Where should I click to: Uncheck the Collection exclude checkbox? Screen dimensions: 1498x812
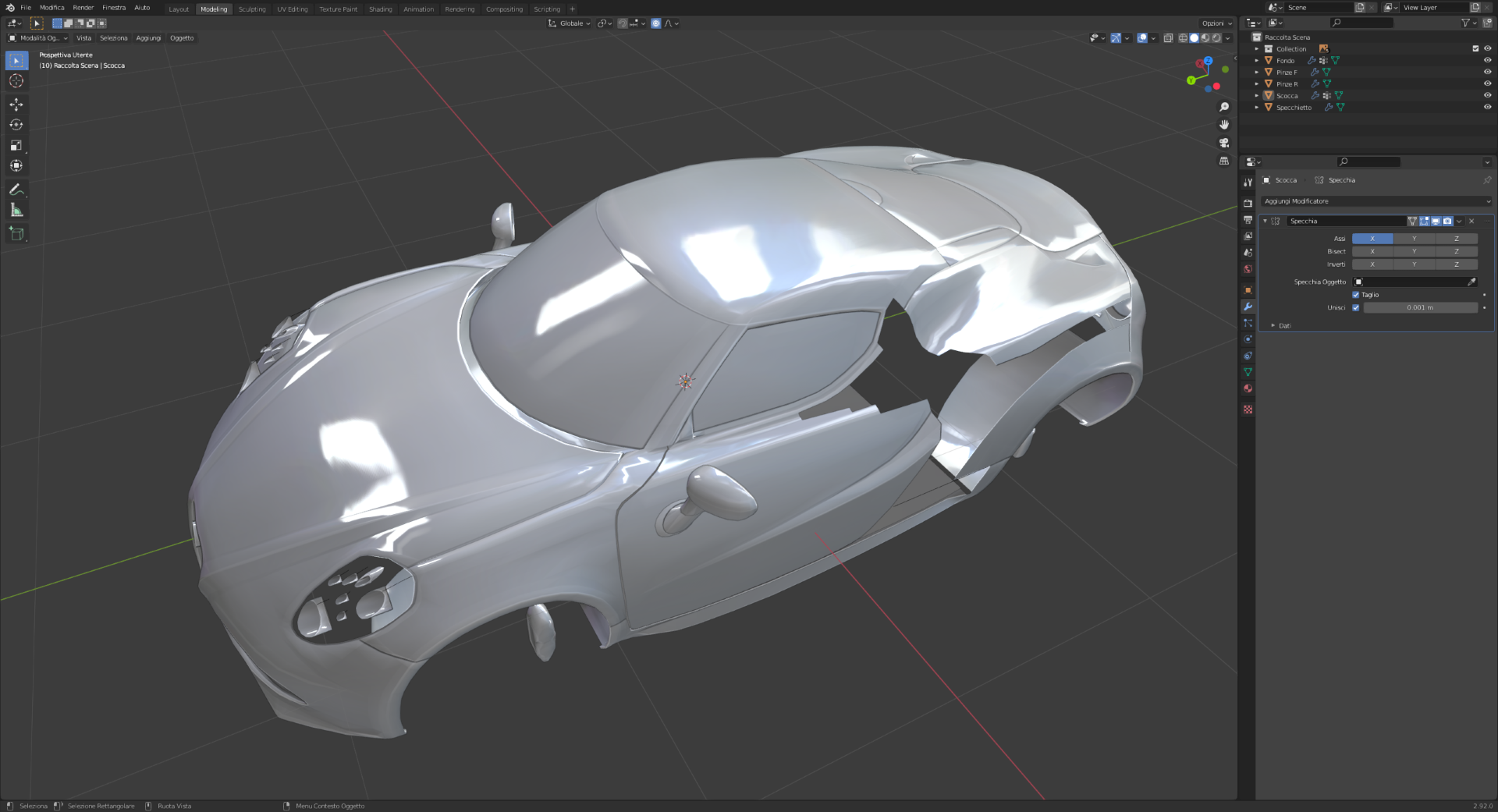1475,48
